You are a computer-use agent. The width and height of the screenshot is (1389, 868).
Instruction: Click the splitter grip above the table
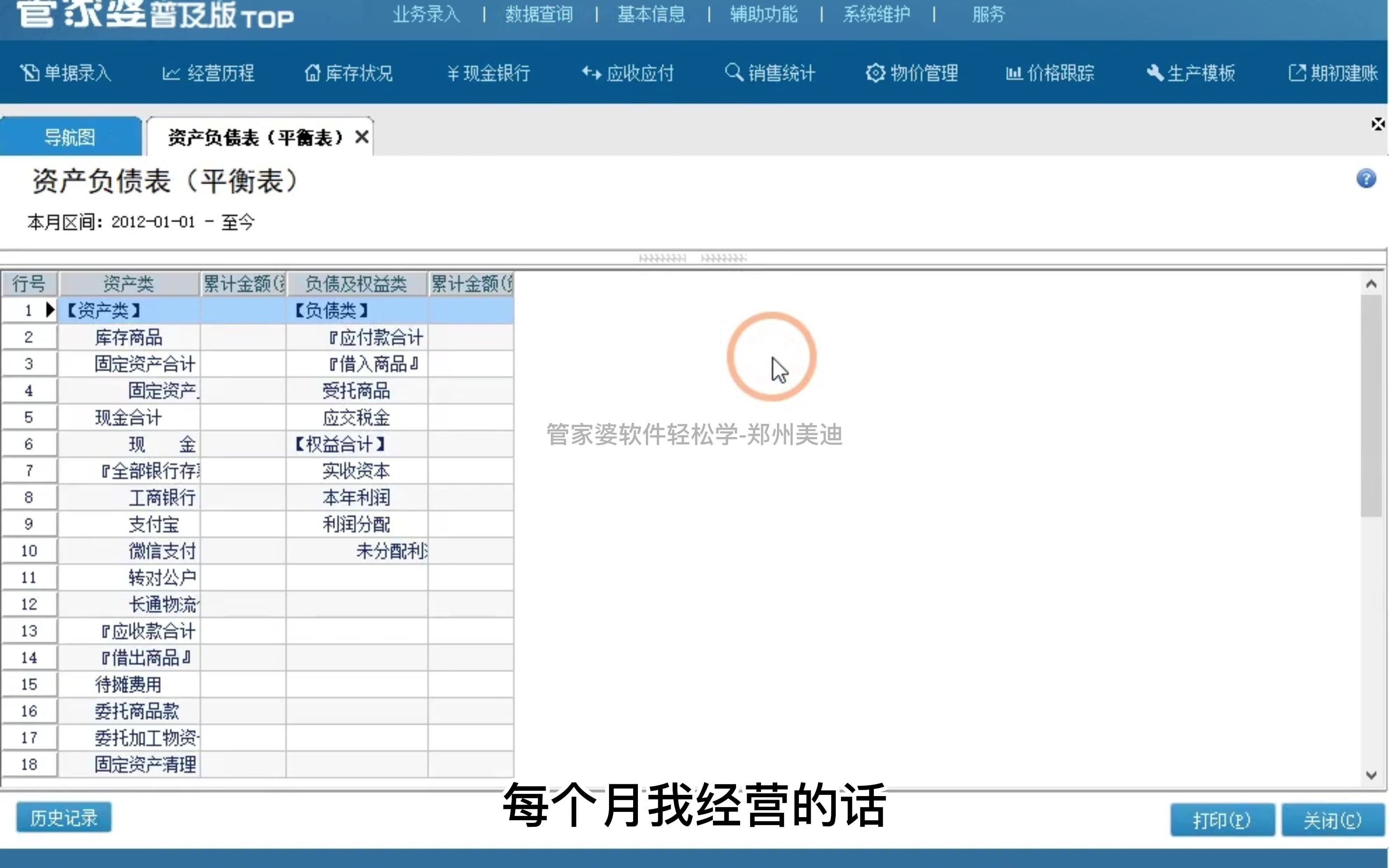(693, 258)
